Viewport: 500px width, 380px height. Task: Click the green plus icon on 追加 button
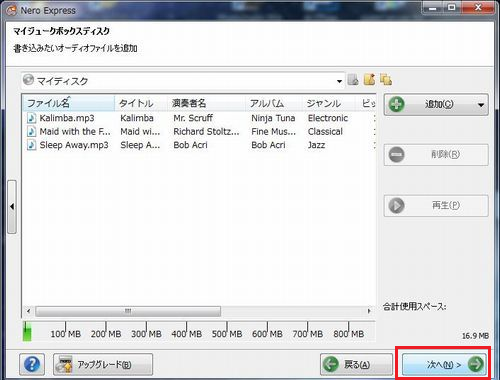[396, 105]
